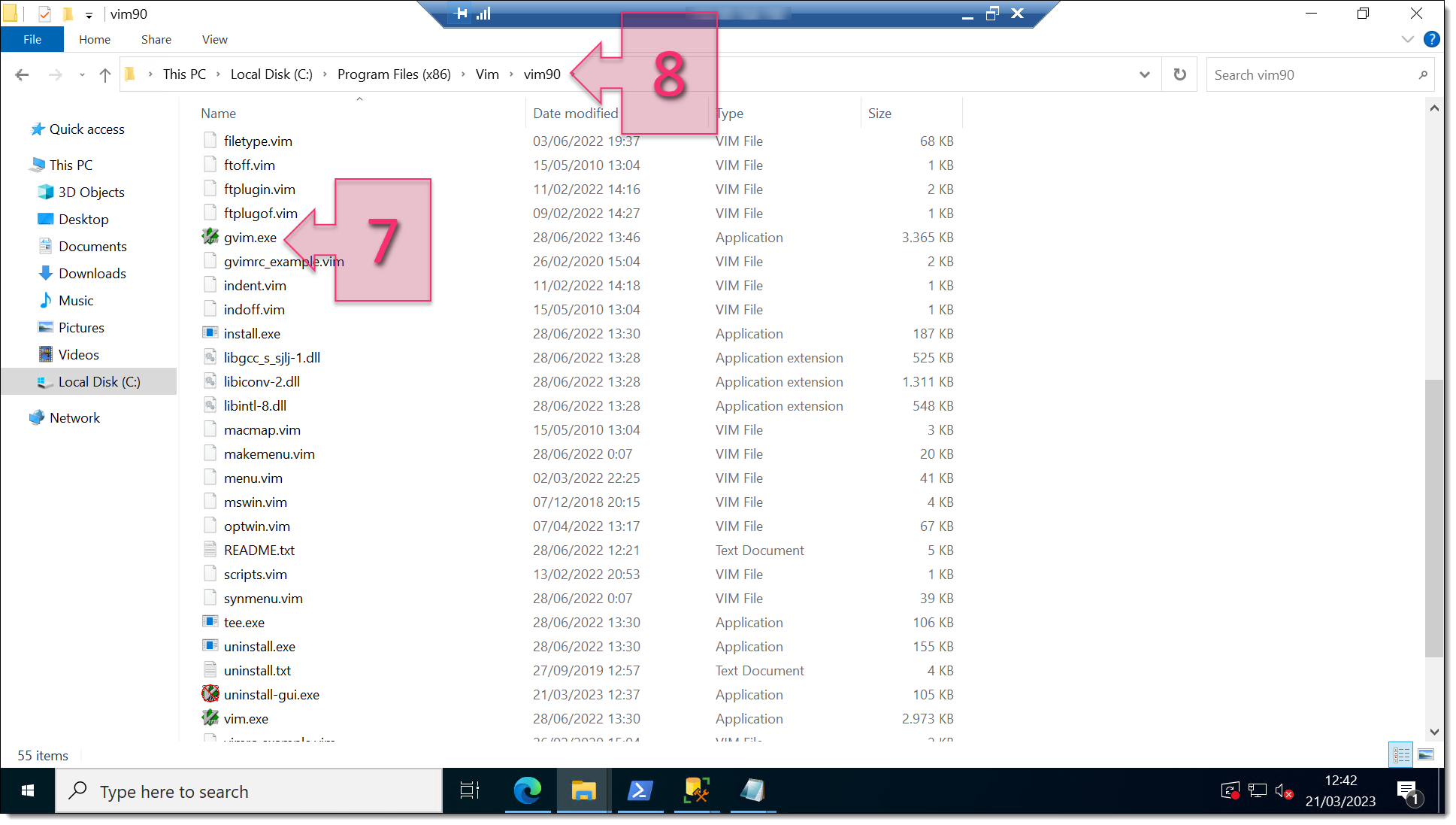1456x825 pixels.
Task: Sort files by Date modified column
Action: 575,114
